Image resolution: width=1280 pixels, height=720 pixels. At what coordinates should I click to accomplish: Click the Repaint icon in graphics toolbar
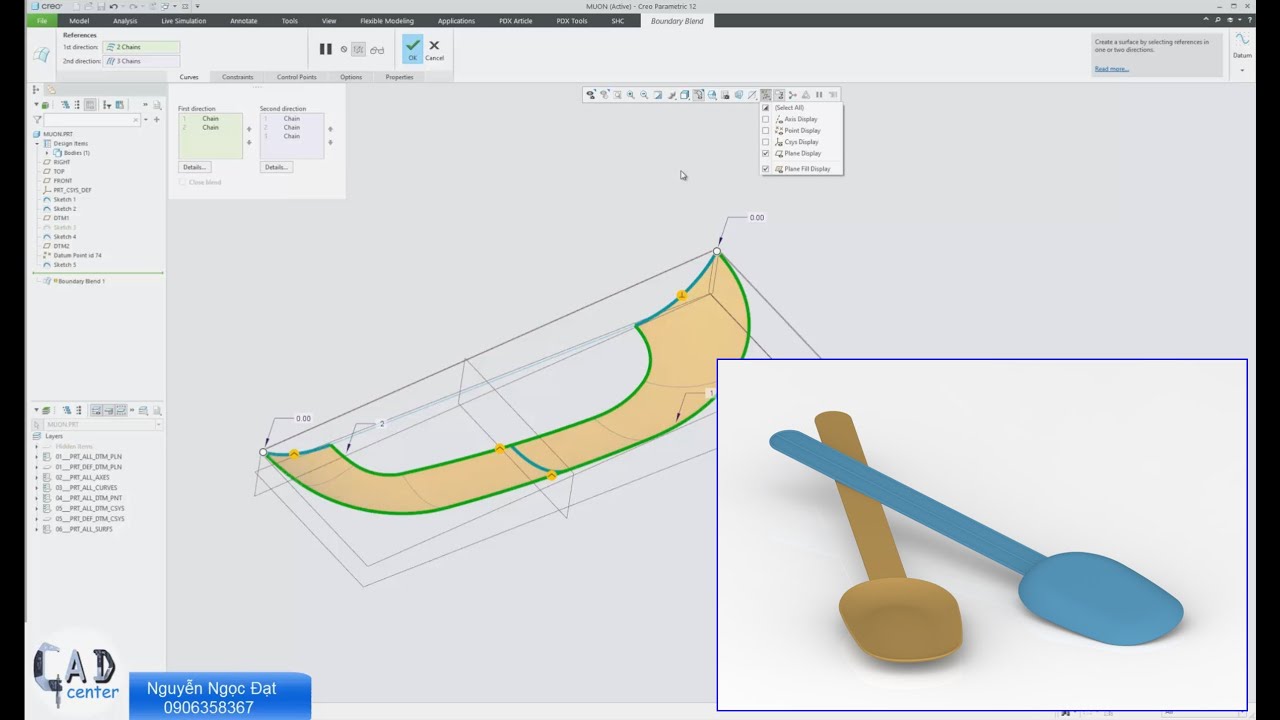[657, 95]
